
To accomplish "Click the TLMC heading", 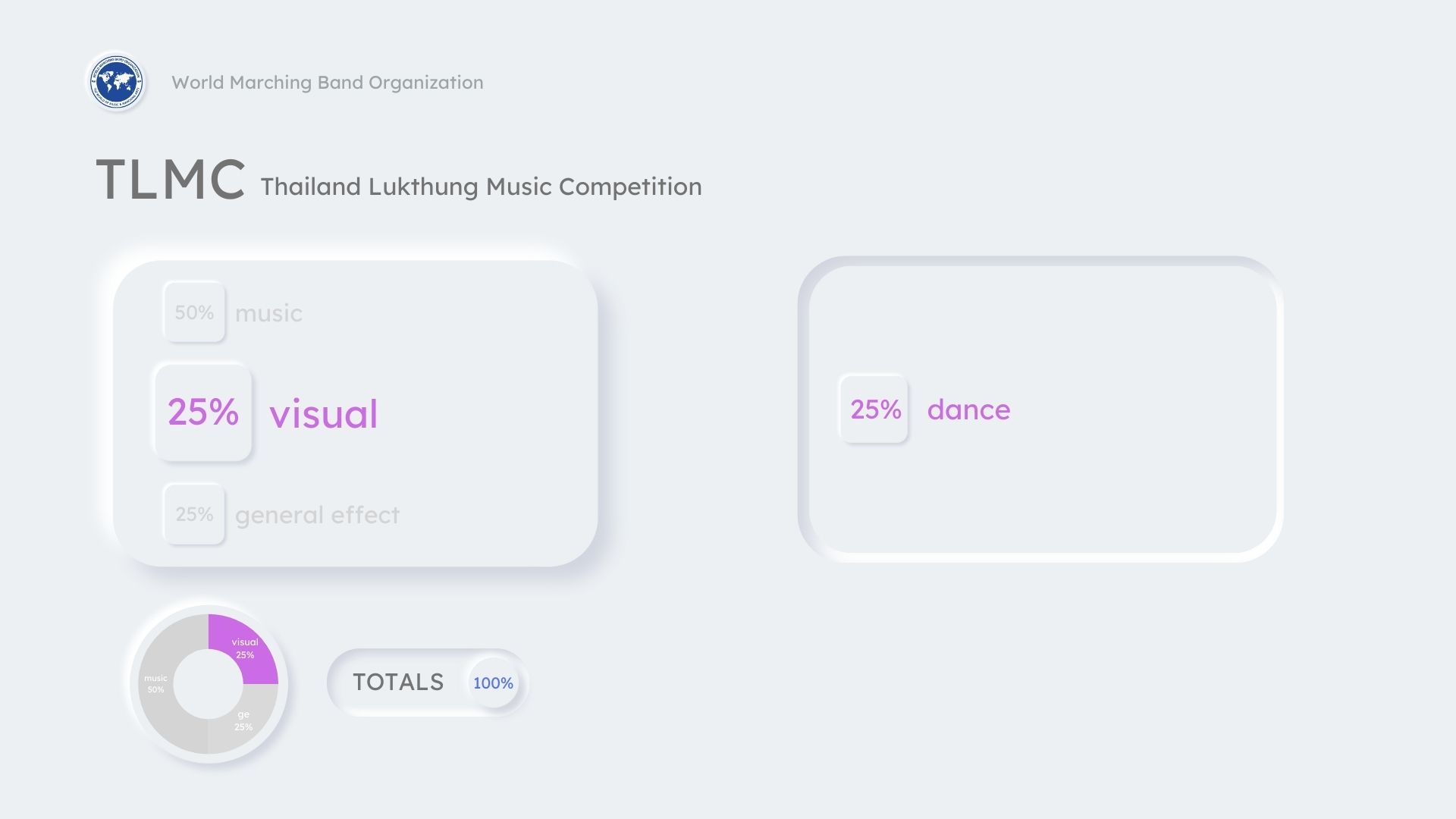I will (171, 180).
